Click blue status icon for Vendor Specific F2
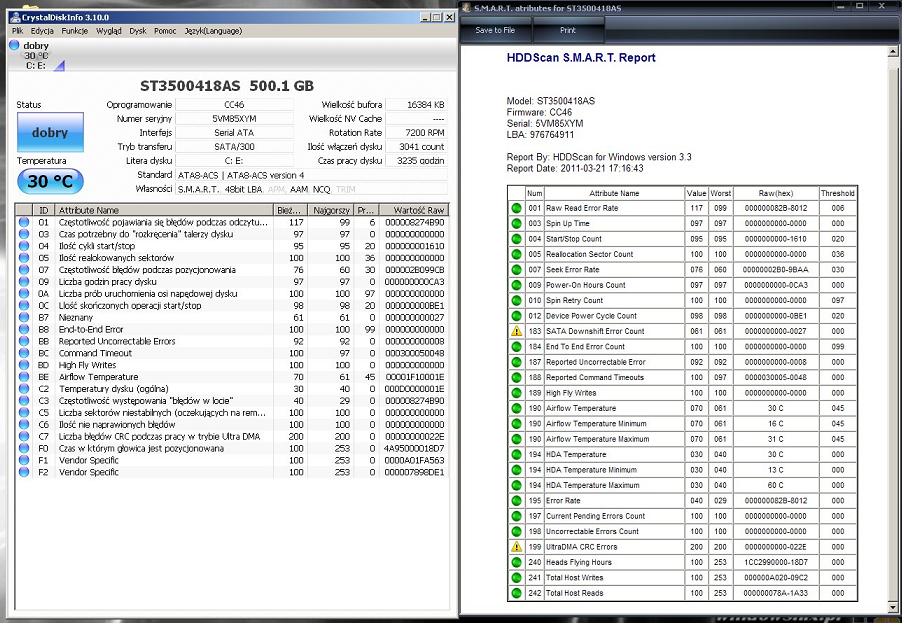 click(x=24, y=471)
